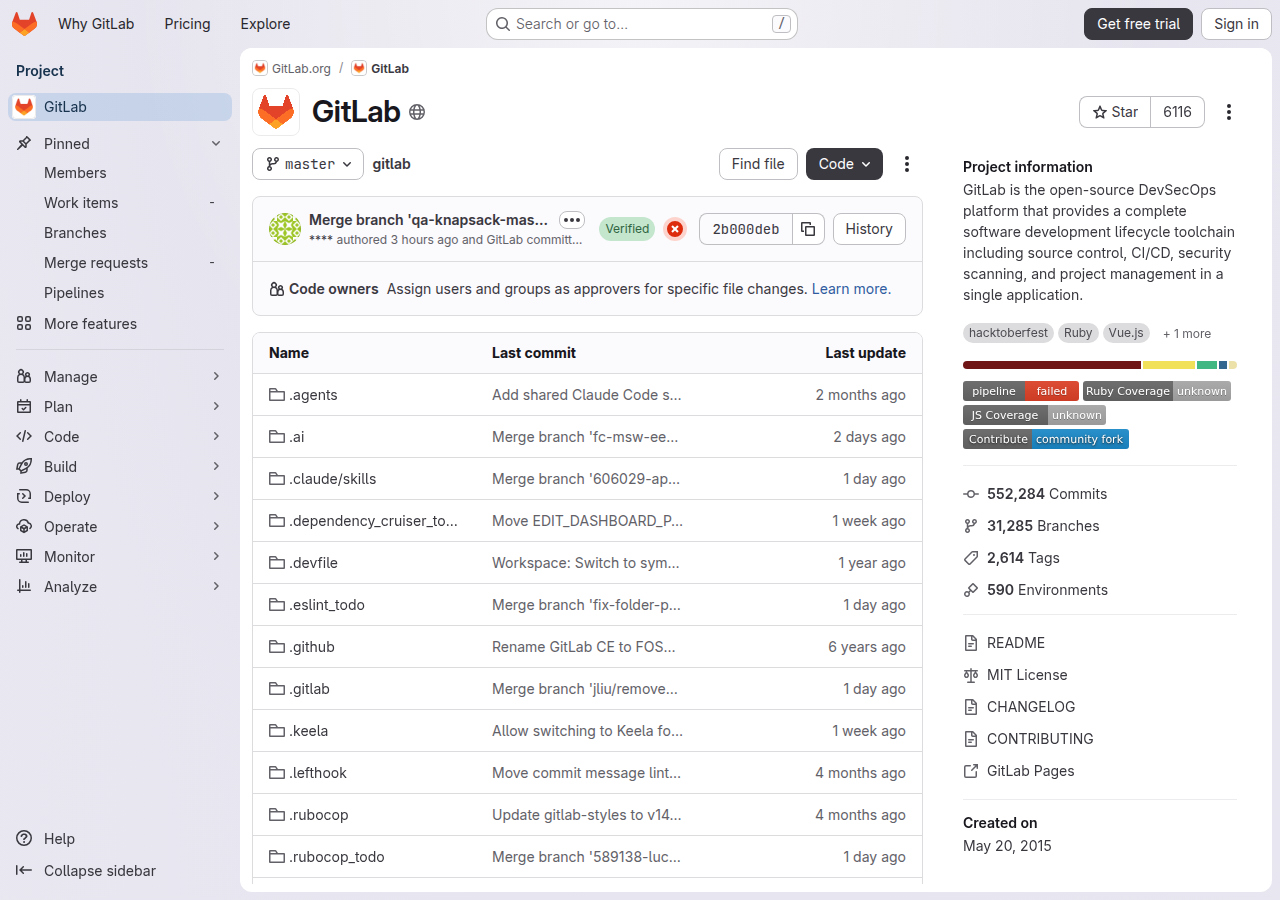Viewport: 1280px width, 900px height.
Task: Open the .github folder row
Action: click(587, 647)
